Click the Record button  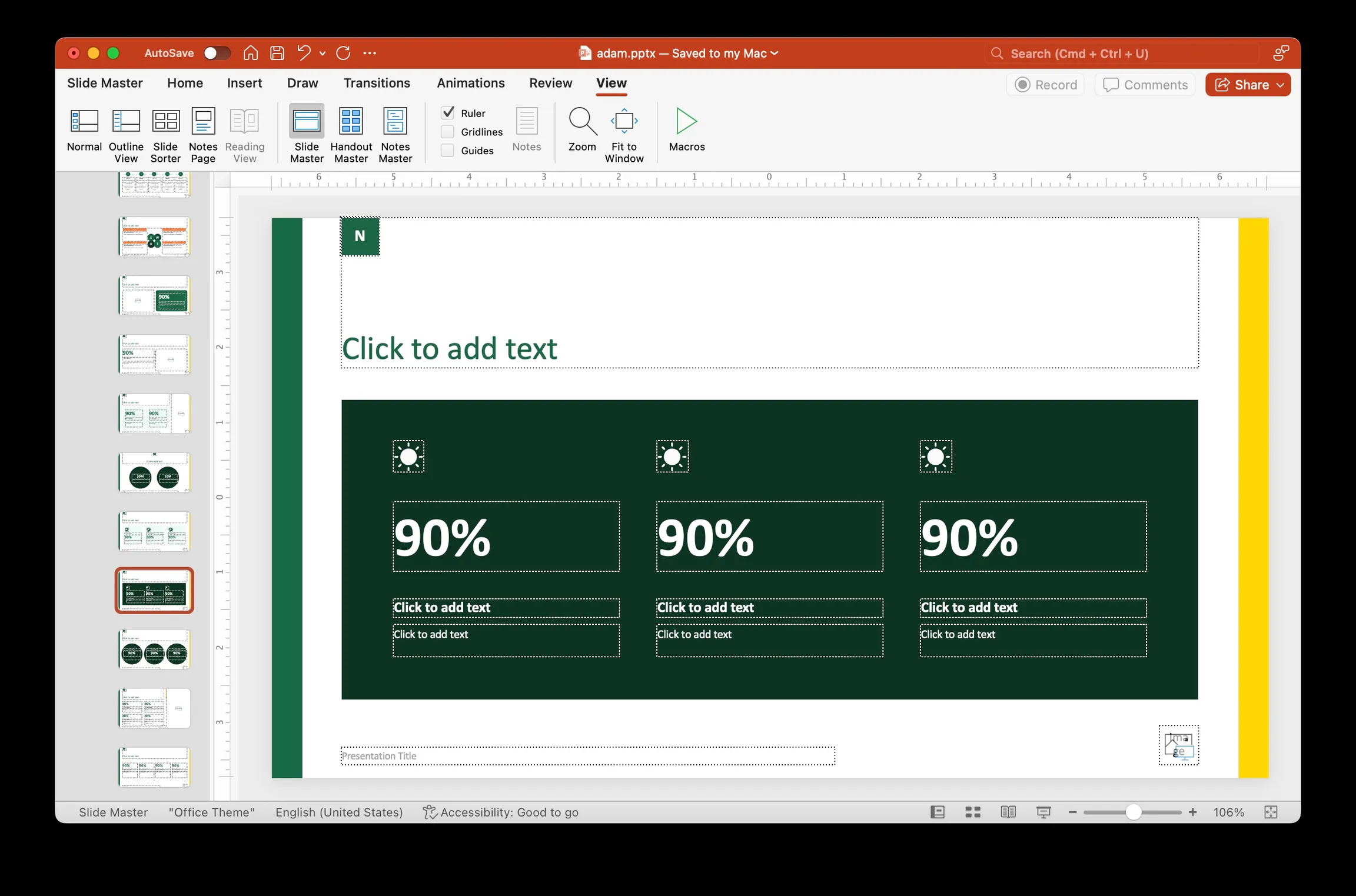pyautogui.click(x=1046, y=85)
